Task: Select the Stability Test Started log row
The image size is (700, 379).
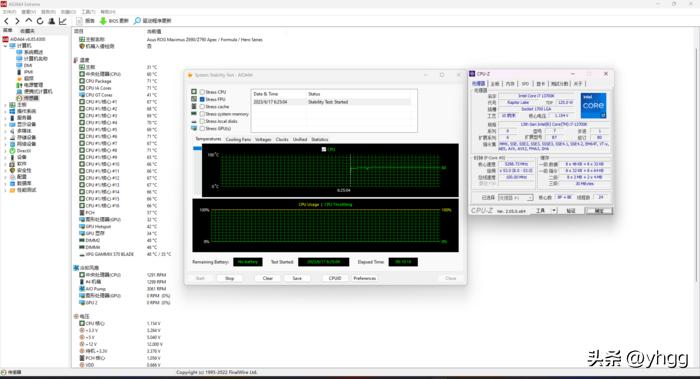Action: point(331,102)
